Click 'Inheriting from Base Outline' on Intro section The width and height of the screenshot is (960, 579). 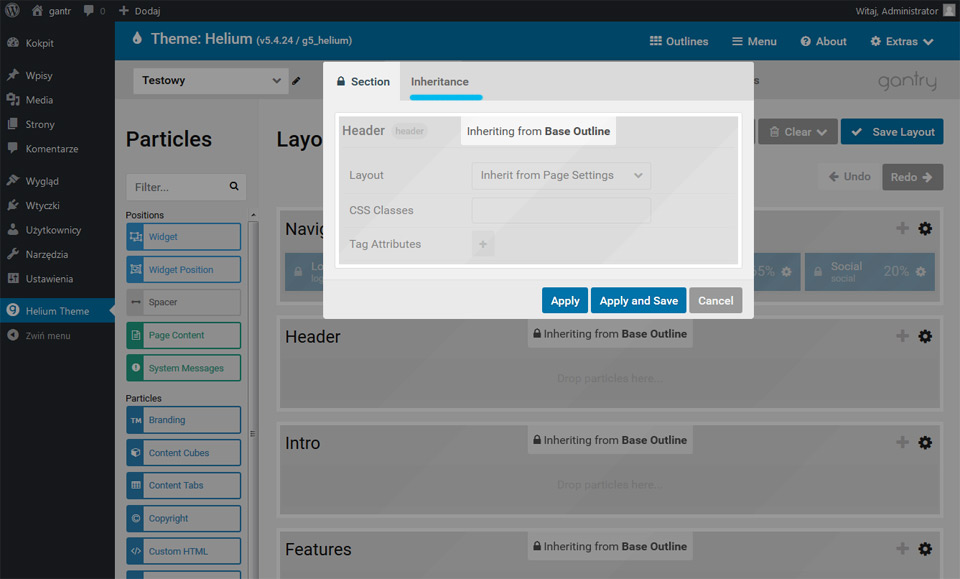(610, 440)
